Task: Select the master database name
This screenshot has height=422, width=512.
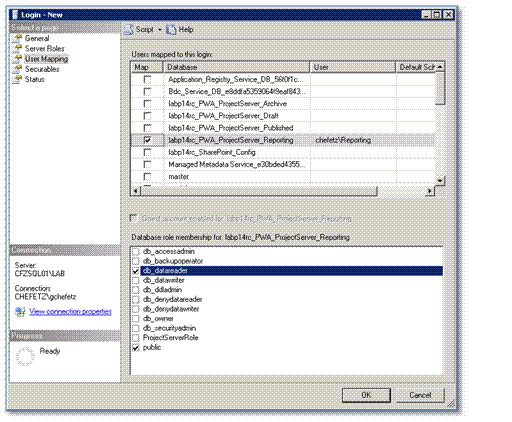Action: click(x=179, y=177)
